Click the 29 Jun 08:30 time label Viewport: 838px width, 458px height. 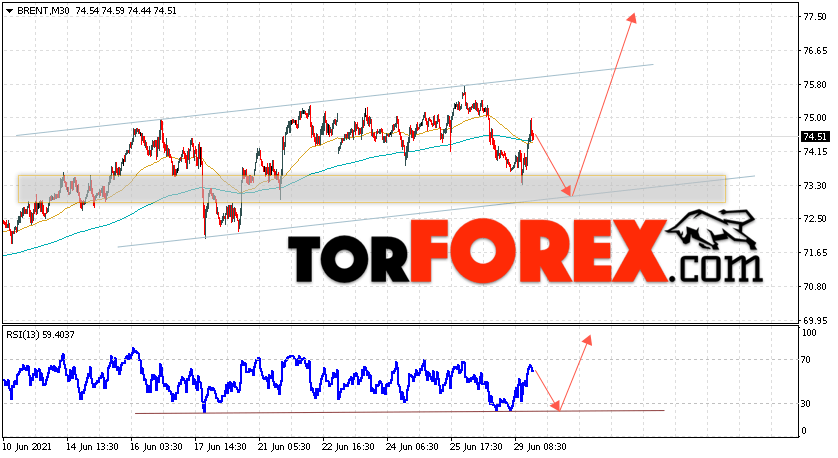pos(540,447)
